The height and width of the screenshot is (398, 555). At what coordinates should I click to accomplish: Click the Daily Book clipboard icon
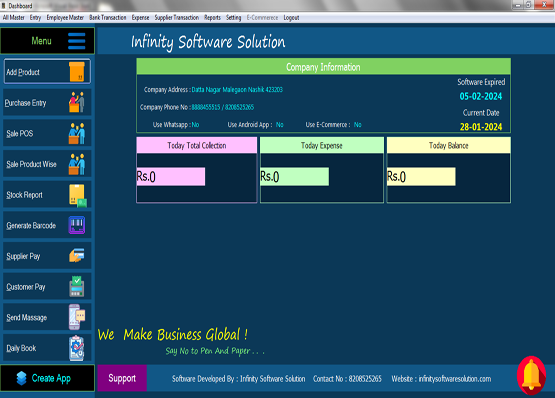click(x=76, y=348)
